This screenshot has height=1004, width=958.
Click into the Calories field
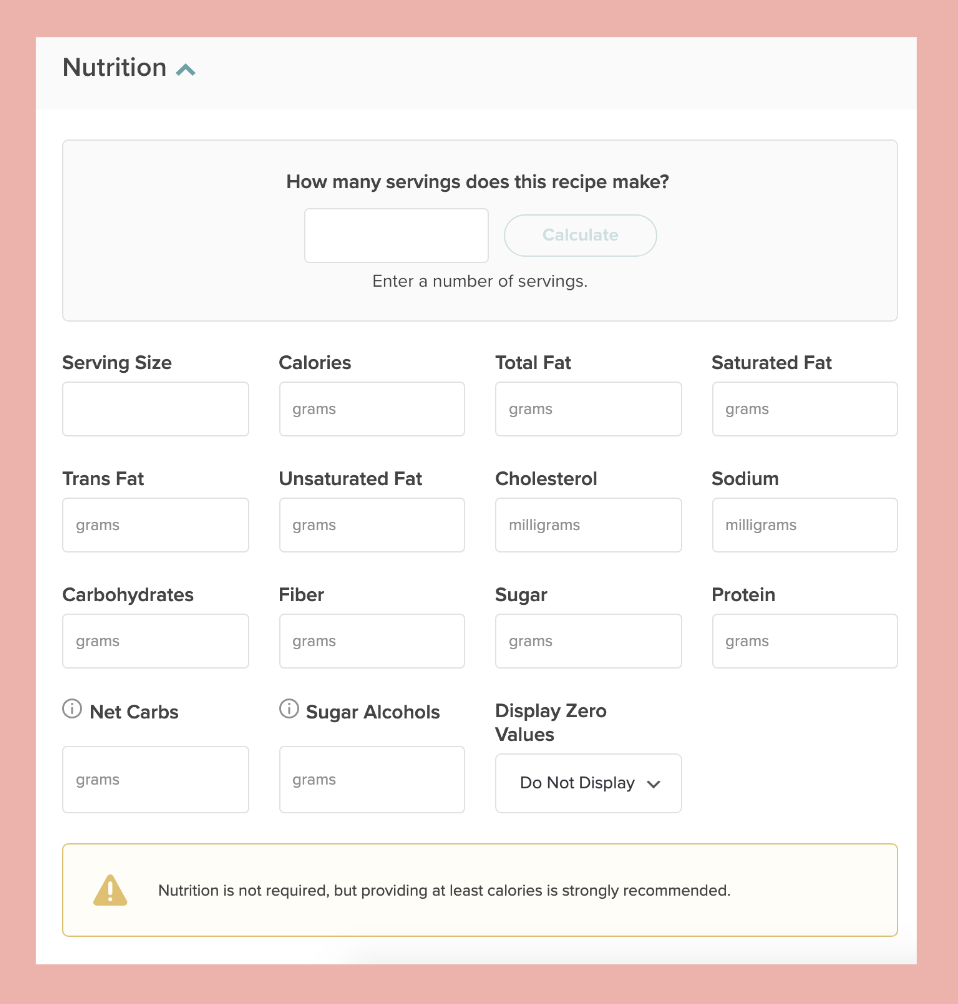click(x=371, y=409)
